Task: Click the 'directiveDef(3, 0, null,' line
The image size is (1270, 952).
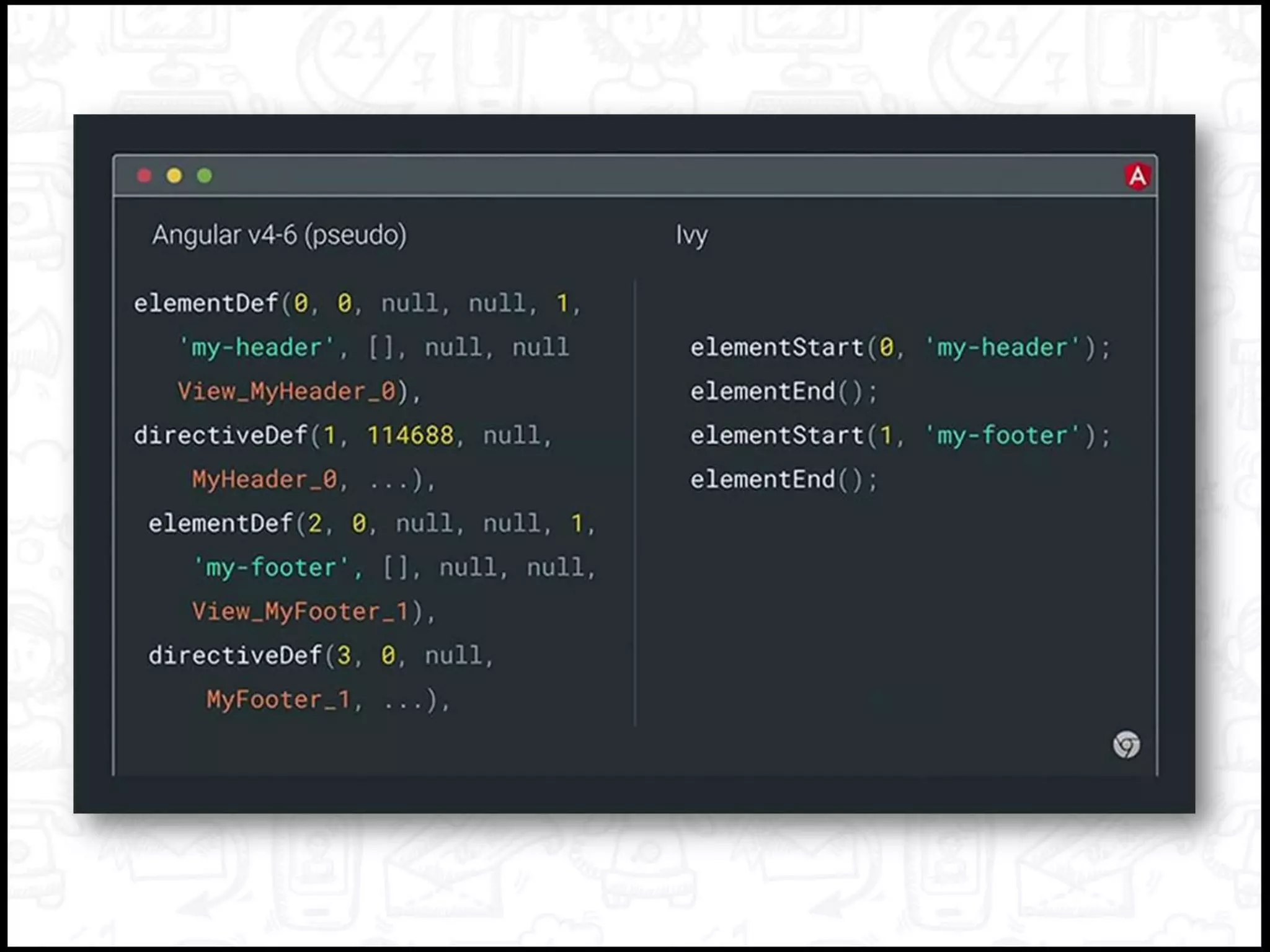Action: [x=321, y=656]
